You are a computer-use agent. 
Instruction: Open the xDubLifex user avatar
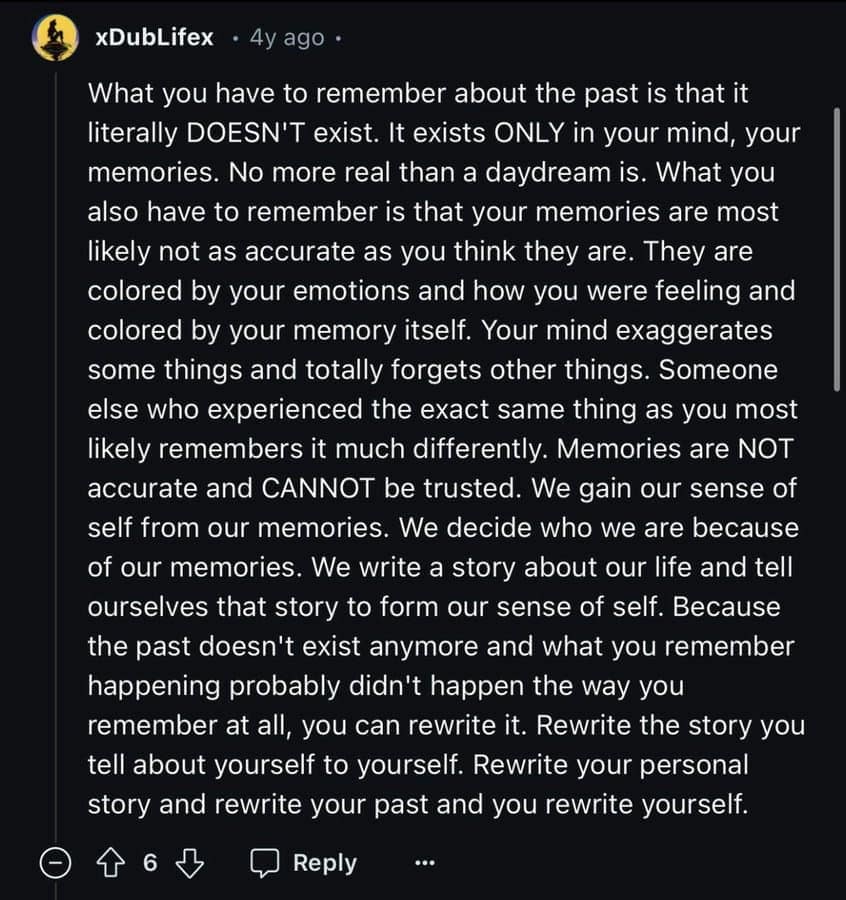pyautogui.click(x=56, y=37)
